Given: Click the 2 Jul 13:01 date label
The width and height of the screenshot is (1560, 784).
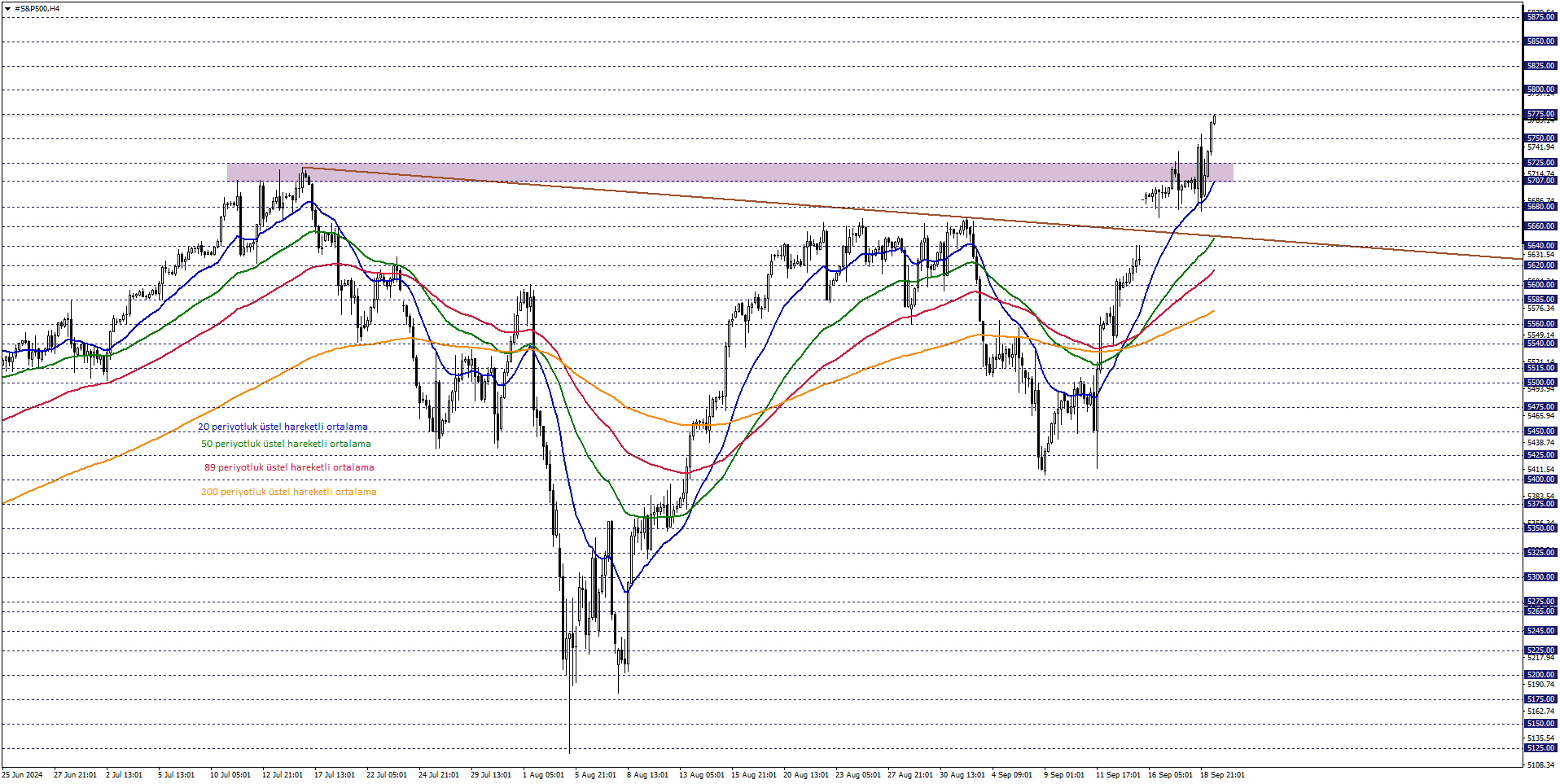Looking at the screenshot, I should click(124, 775).
